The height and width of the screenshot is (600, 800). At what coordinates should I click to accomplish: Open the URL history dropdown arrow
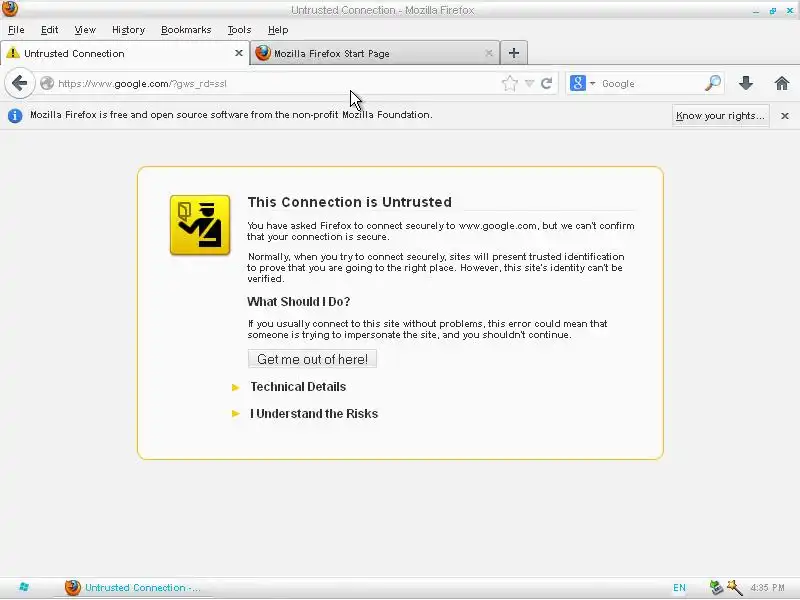tap(530, 83)
